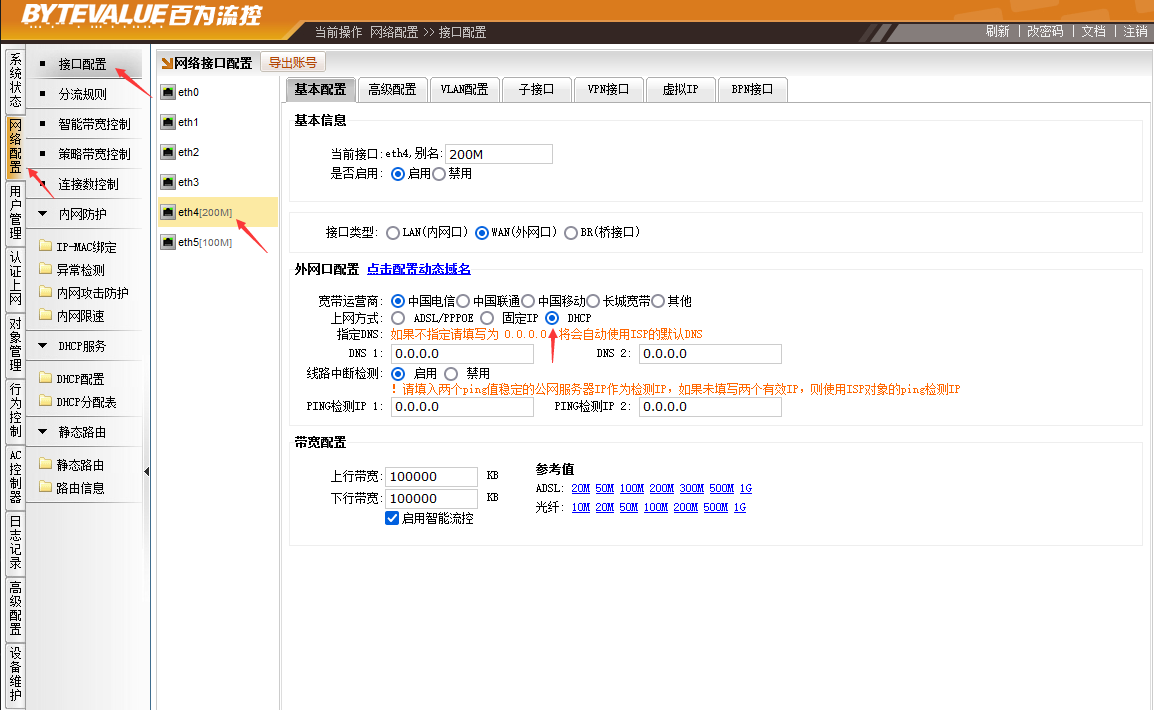
Task: Open the IP-MAC绑定 folder icon
Action: click(x=45, y=247)
